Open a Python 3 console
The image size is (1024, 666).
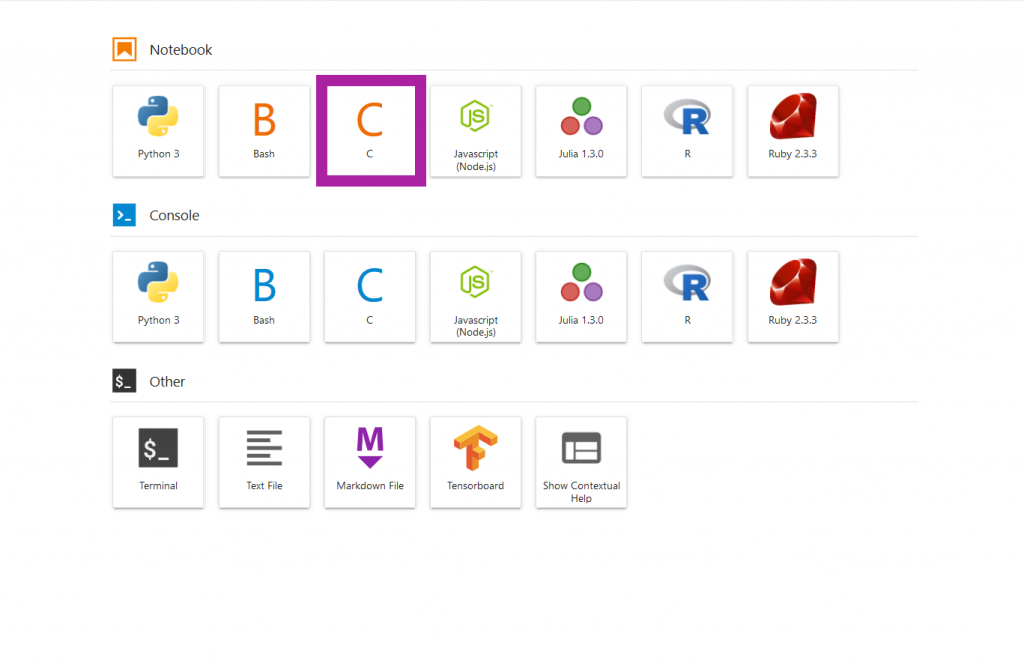point(158,296)
